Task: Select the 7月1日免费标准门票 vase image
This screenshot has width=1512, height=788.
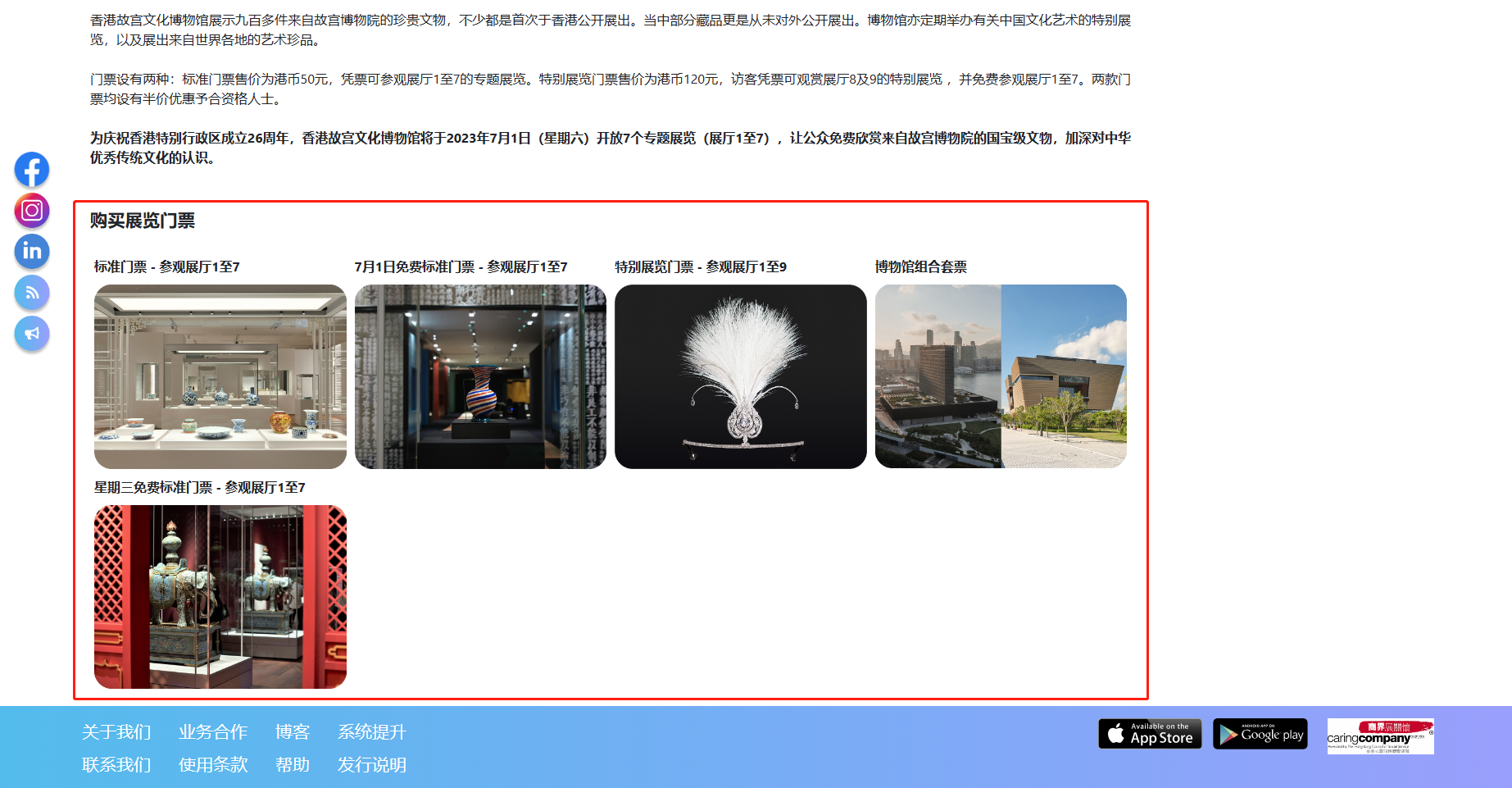Action: 480,376
